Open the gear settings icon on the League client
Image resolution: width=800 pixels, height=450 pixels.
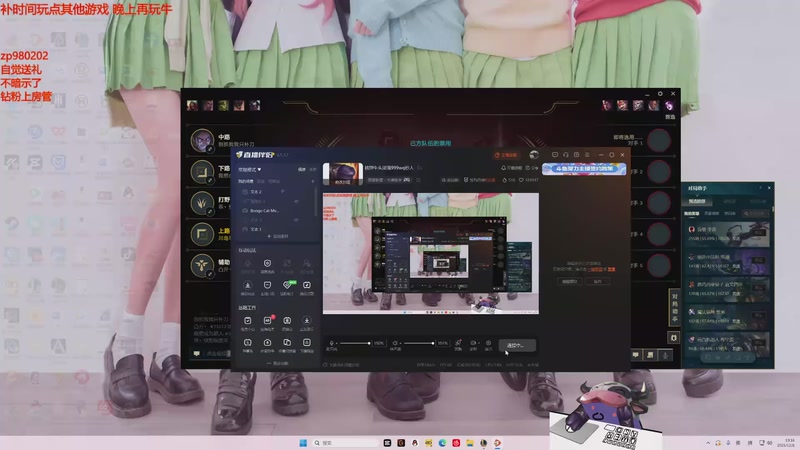click(x=660, y=94)
